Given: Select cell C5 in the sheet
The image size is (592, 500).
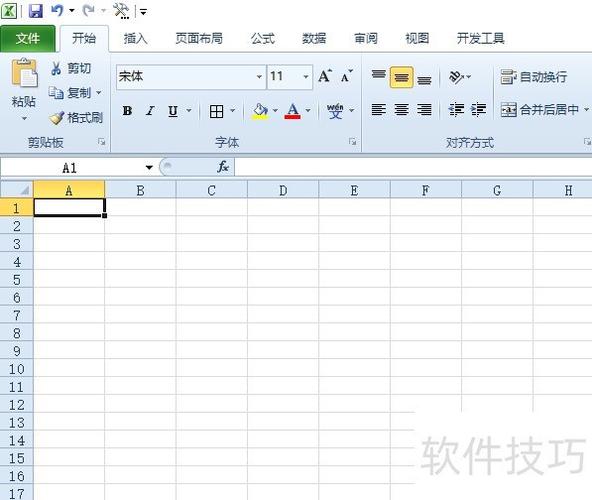Looking at the screenshot, I should [212, 279].
